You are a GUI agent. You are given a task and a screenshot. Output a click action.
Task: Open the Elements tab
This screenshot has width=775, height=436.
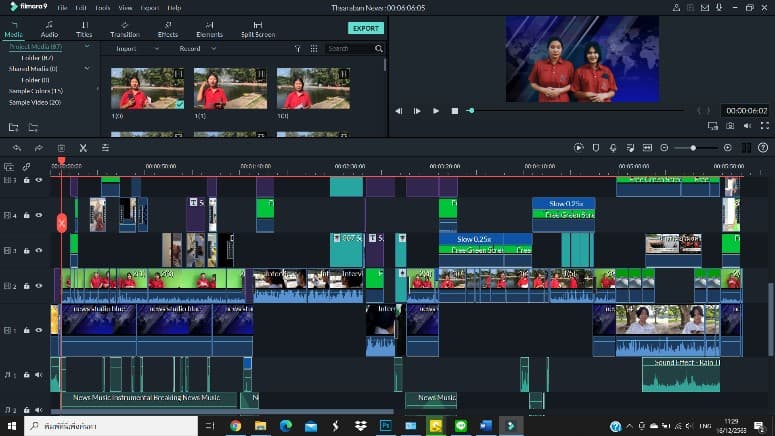pyautogui.click(x=209, y=30)
